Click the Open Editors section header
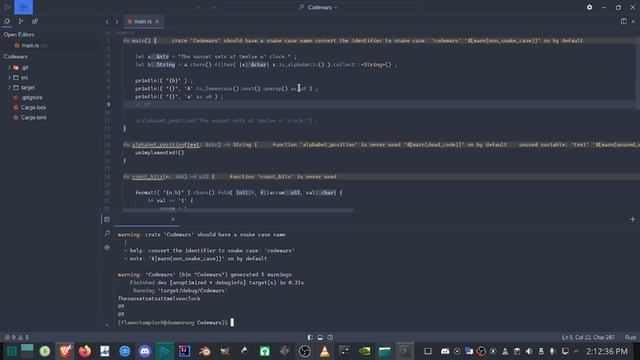Image resolution: width=640 pixels, height=360 pixels. 19,35
